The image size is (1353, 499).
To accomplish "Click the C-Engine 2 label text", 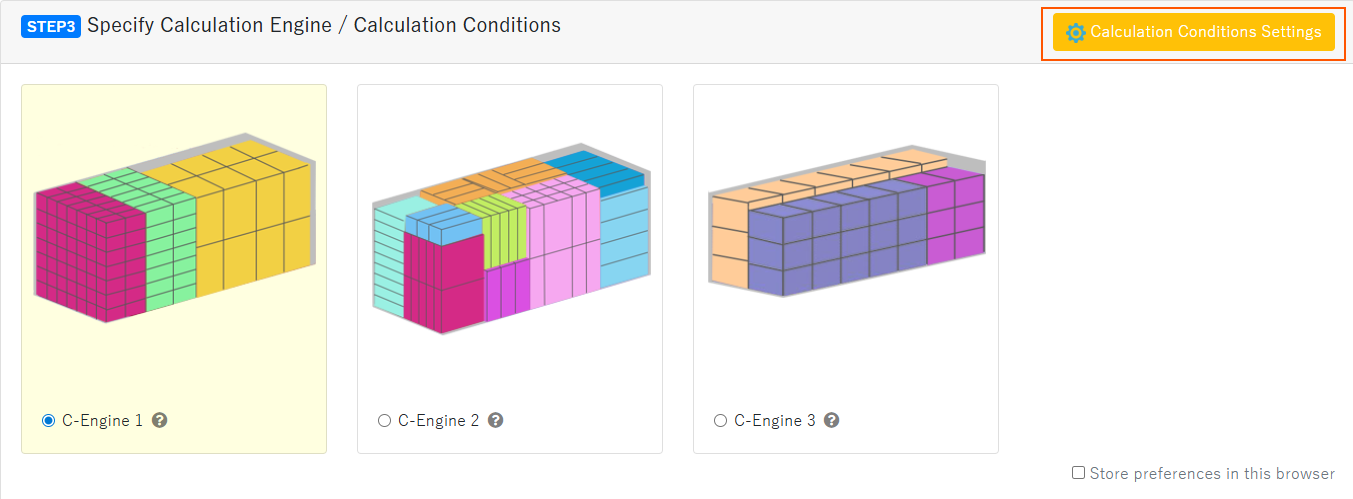I will tap(438, 421).
